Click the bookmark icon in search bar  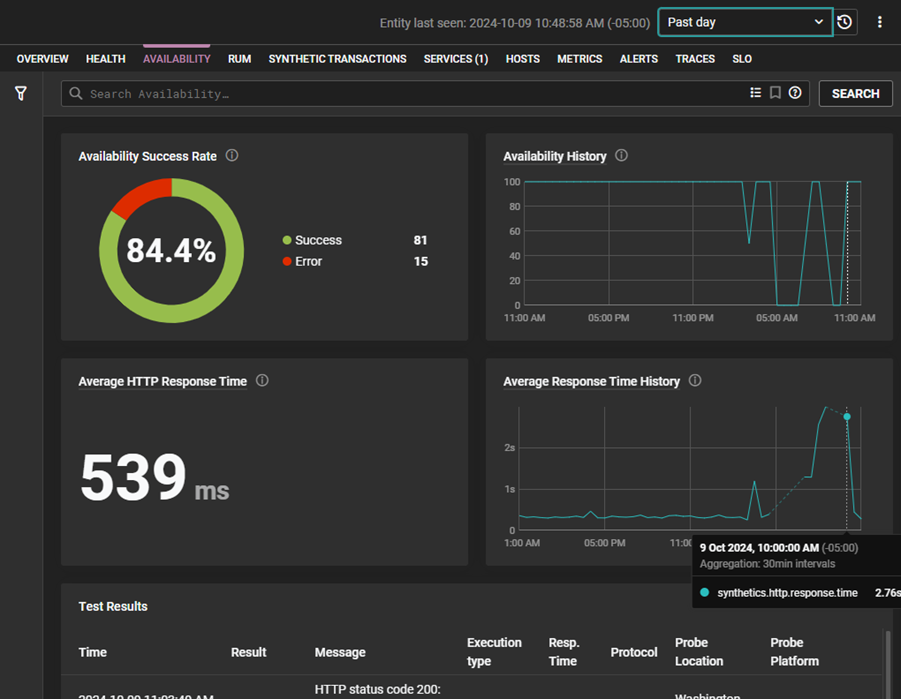[775, 93]
